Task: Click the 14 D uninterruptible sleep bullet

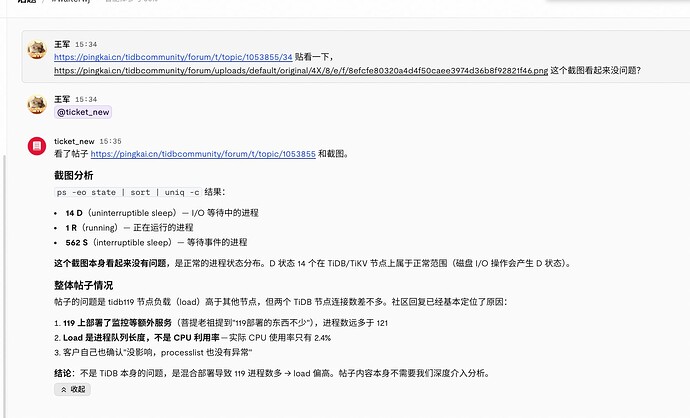Action: coord(162,213)
